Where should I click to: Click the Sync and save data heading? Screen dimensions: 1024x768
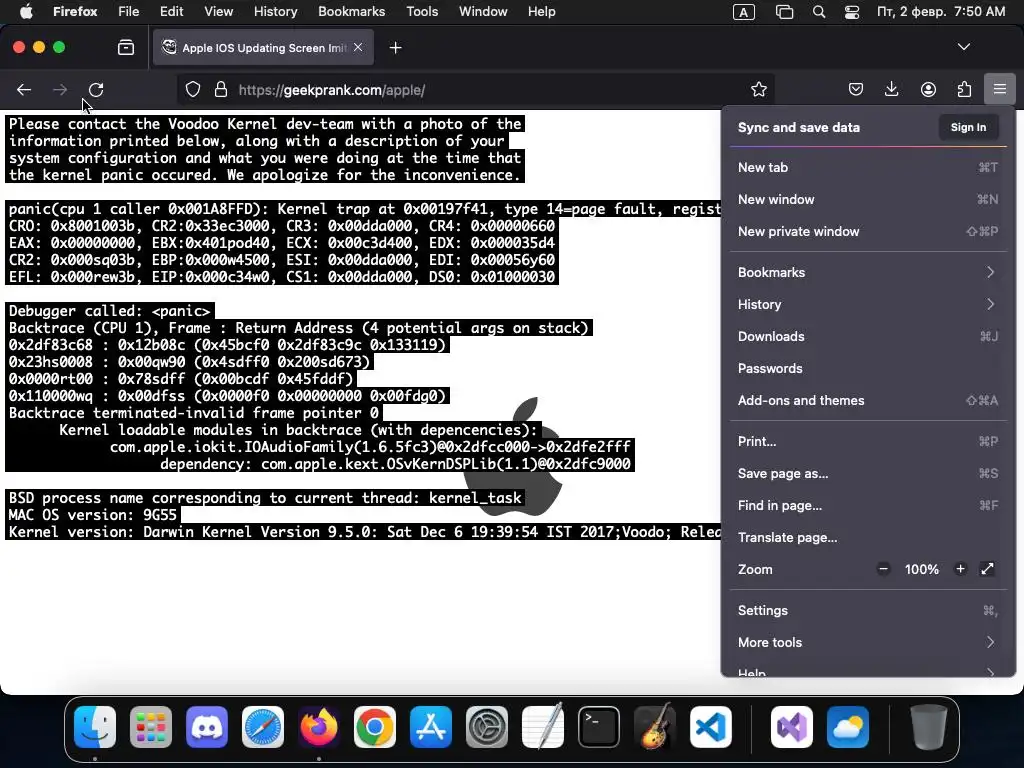click(799, 127)
